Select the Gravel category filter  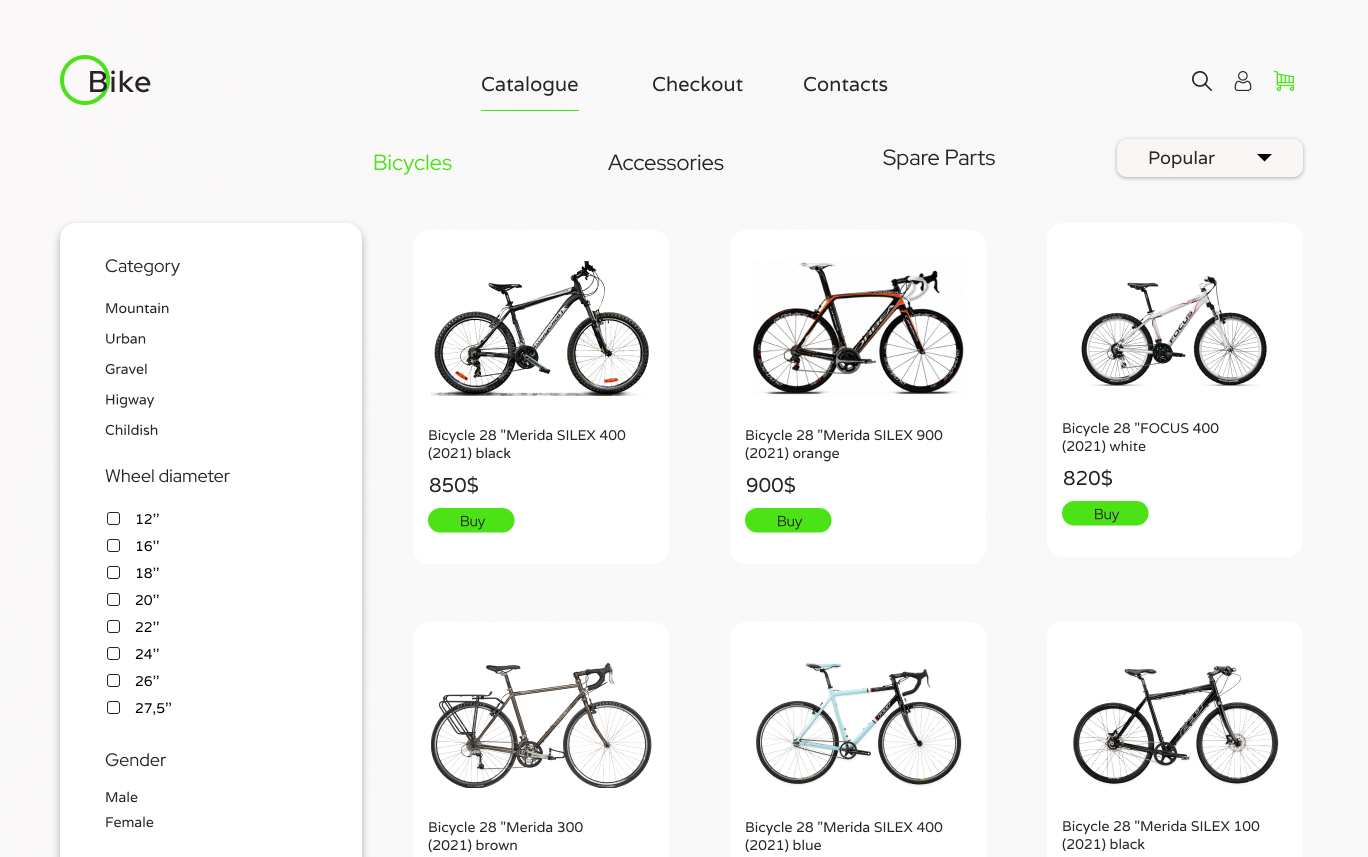point(126,369)
